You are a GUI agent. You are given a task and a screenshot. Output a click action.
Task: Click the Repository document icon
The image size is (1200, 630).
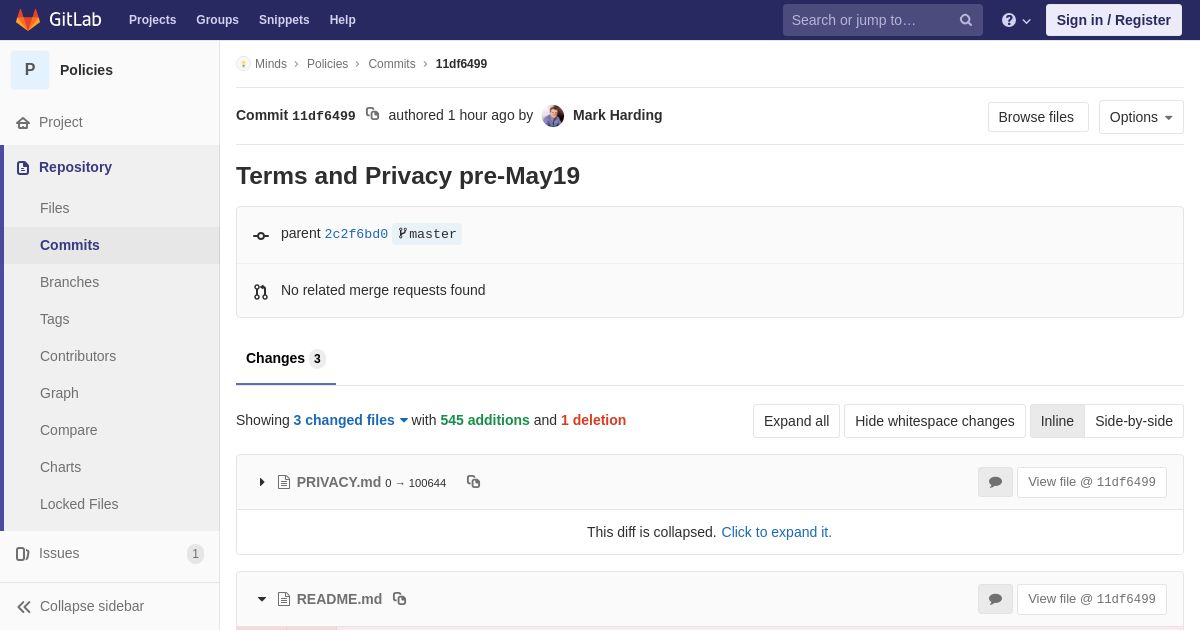click(23, 168)
